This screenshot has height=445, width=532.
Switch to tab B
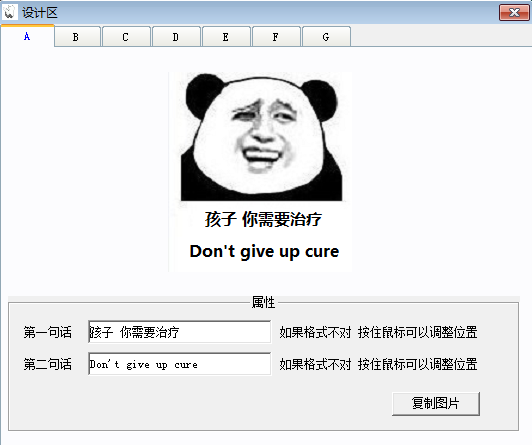pyautogui.click(x=77, y=37)
